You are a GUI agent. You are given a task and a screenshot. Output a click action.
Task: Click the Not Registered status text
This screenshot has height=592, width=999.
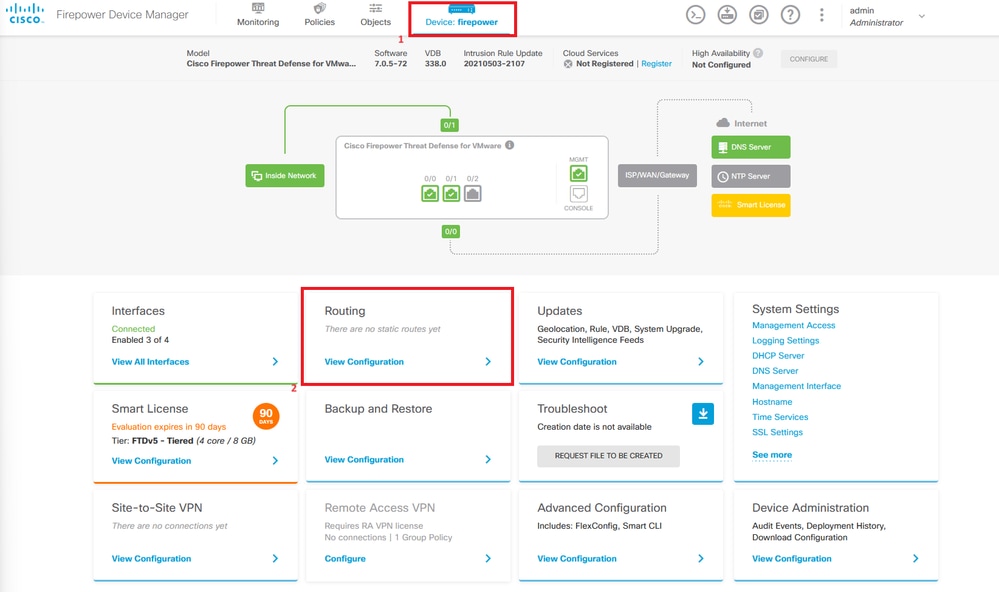click(x=605, y=64)
